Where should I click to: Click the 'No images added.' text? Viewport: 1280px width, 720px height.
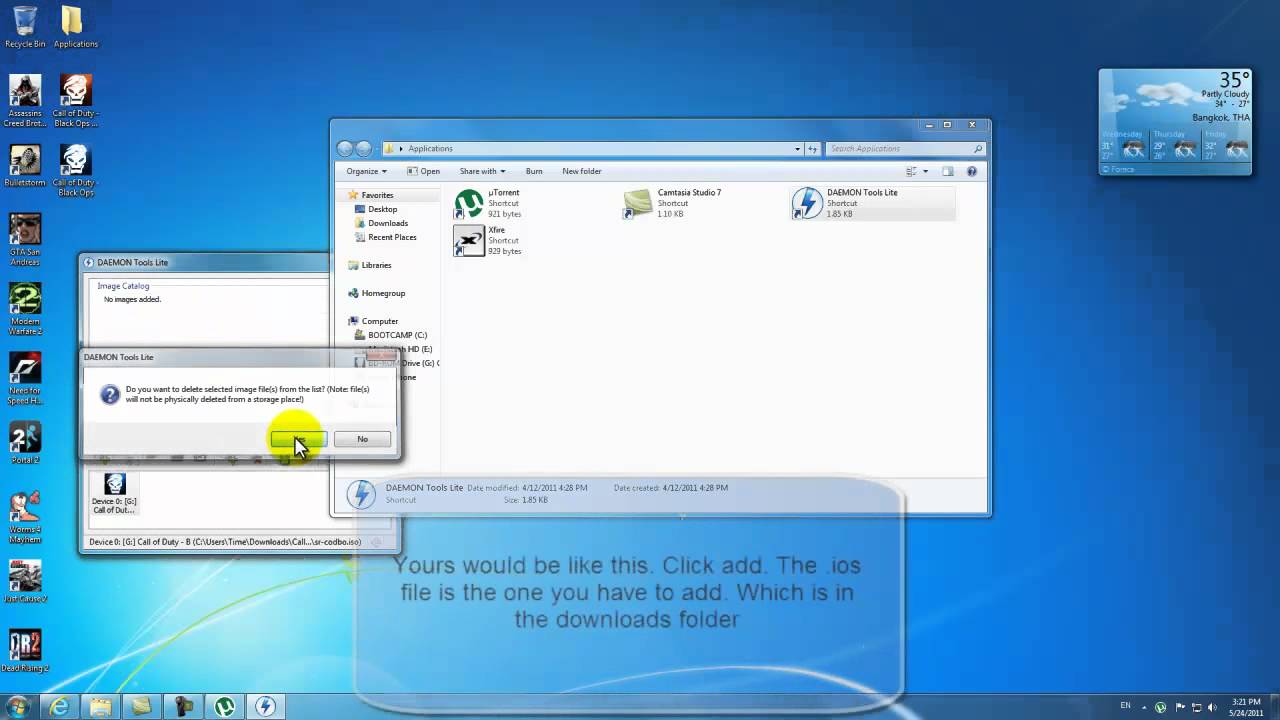(132, 299)
